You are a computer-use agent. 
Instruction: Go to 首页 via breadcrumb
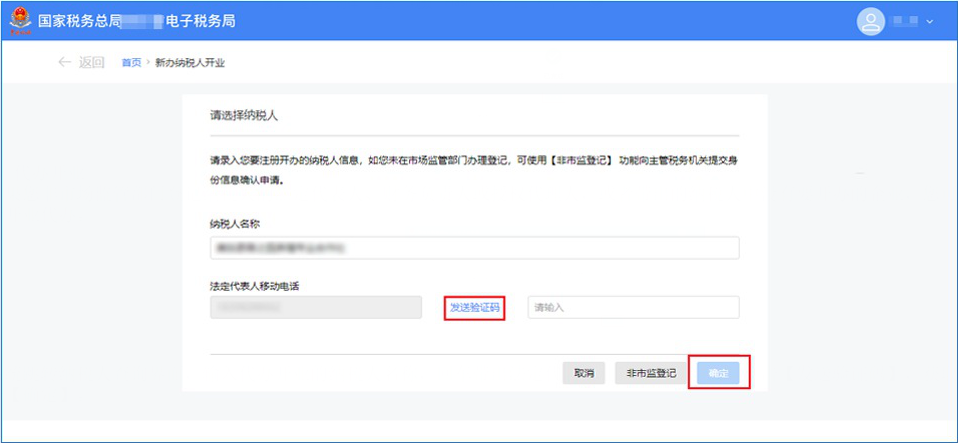point(131,63)
